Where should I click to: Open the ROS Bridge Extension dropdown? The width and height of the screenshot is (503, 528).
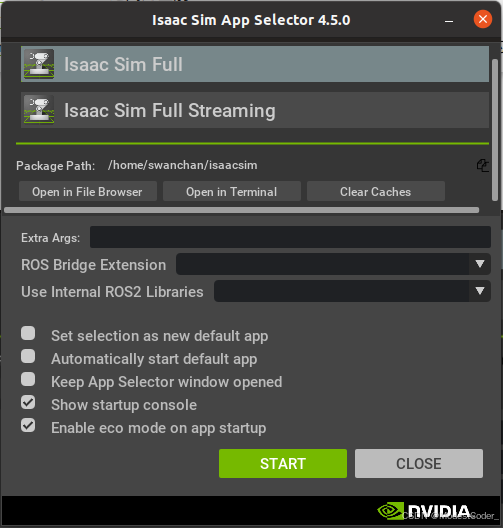point(333,264)
